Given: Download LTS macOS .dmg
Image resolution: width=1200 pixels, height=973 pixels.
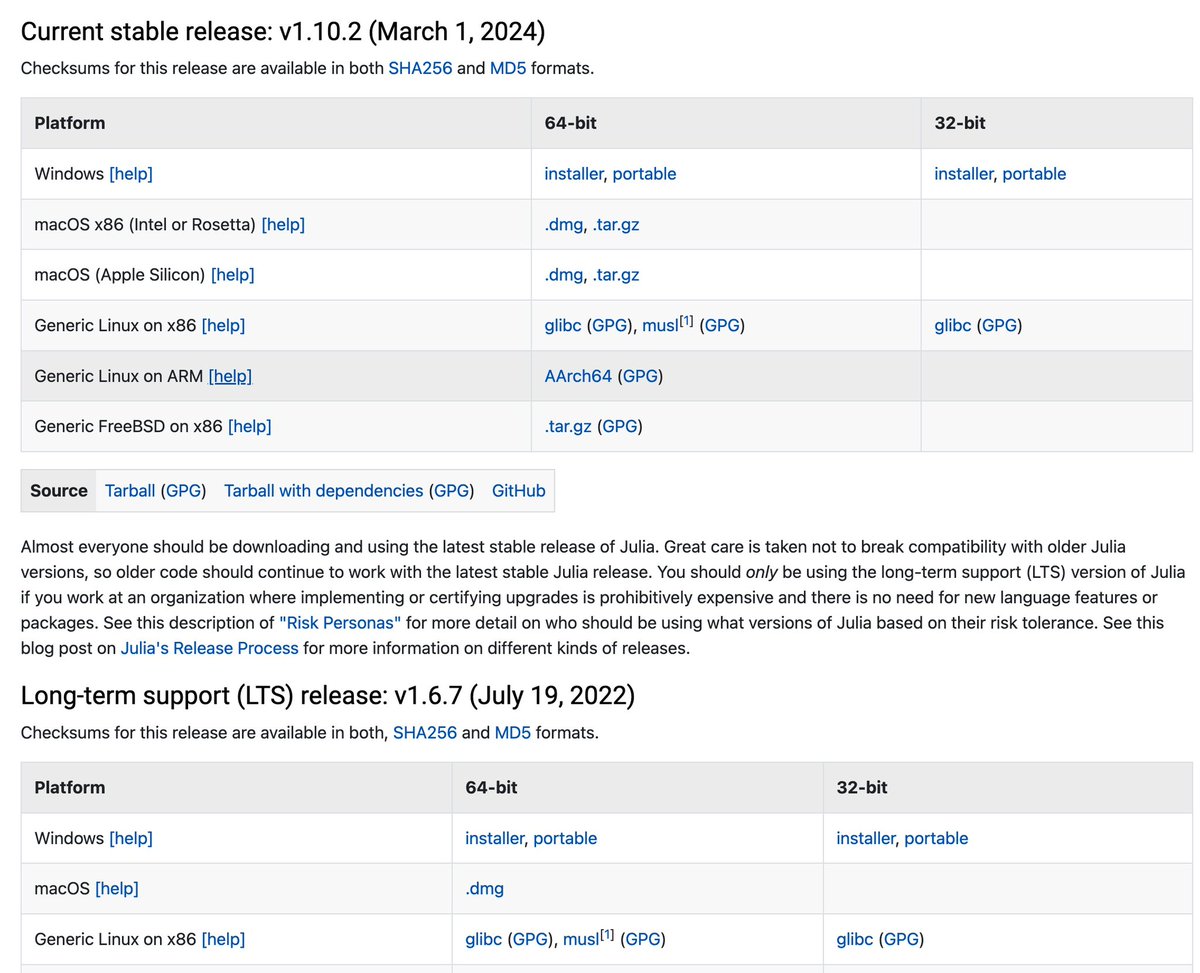Looking at the screenshot, I should 484,888.
